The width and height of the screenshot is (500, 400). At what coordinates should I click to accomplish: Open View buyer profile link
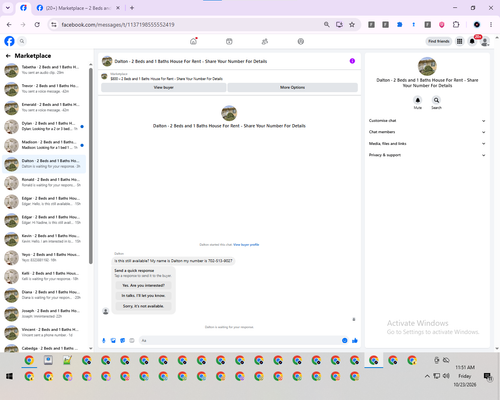tap(246, 245)
